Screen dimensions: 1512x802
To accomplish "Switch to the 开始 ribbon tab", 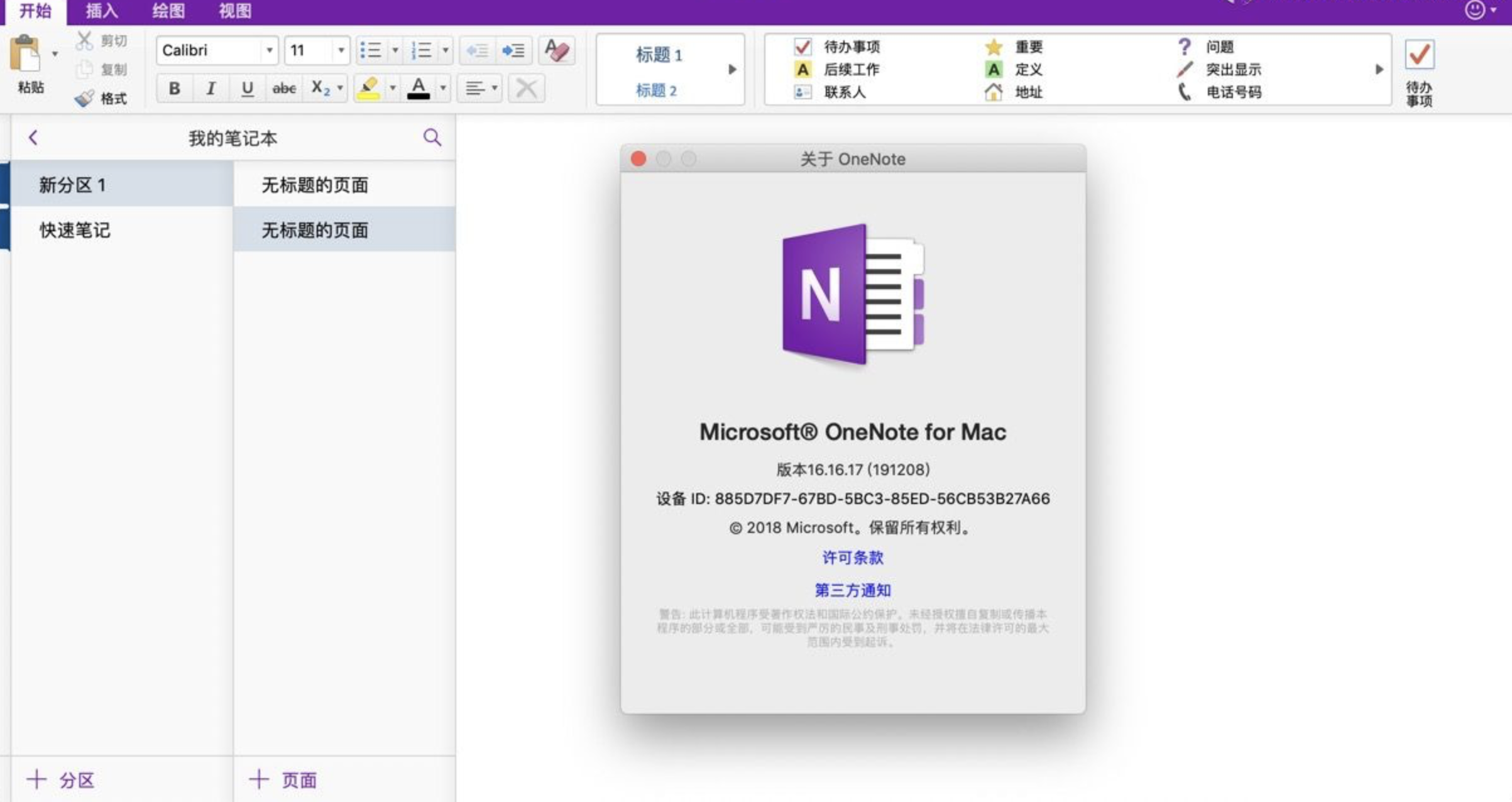I will tap(35, 11).
